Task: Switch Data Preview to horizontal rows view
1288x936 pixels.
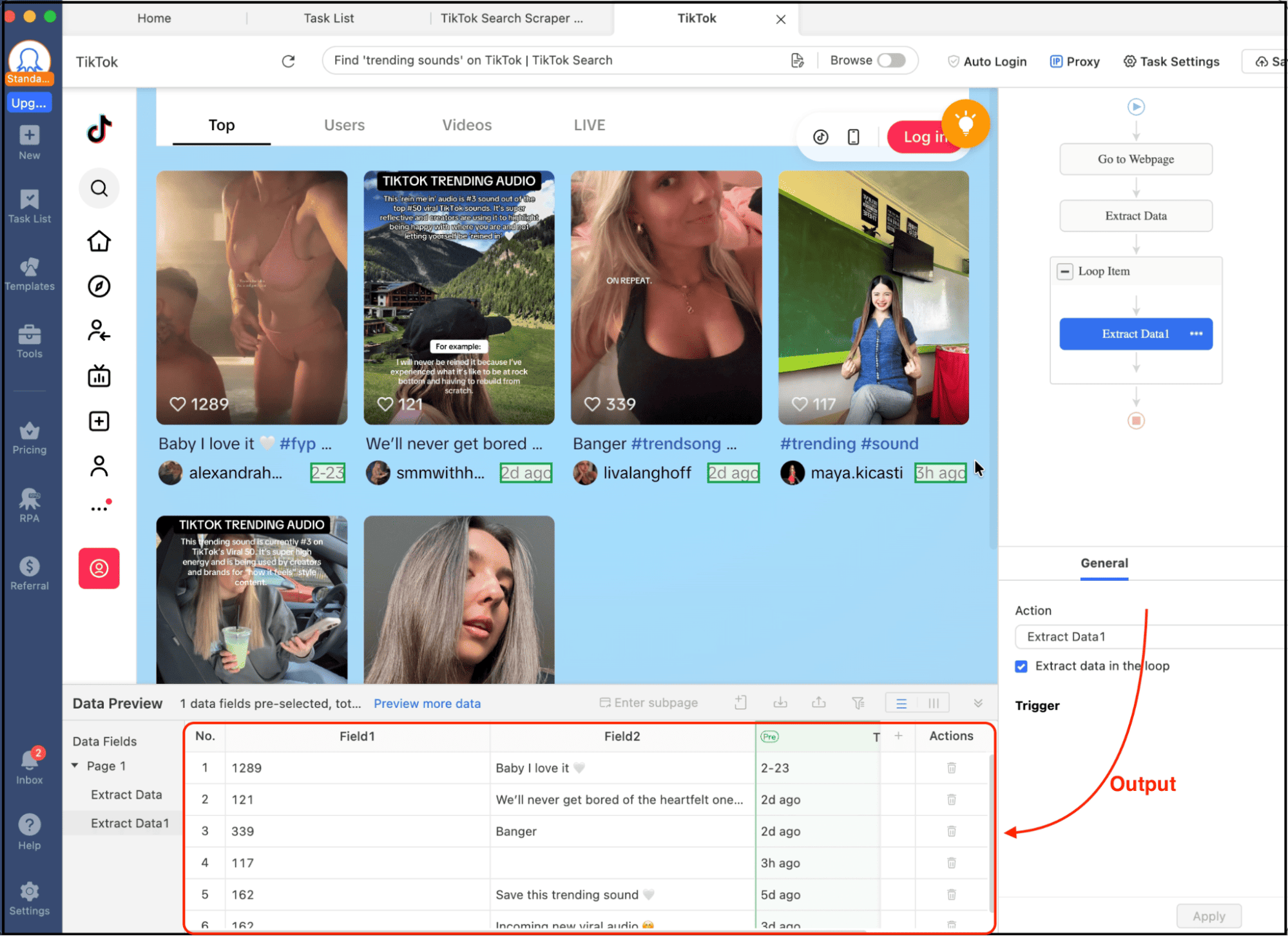Action: tap(901, 703)
